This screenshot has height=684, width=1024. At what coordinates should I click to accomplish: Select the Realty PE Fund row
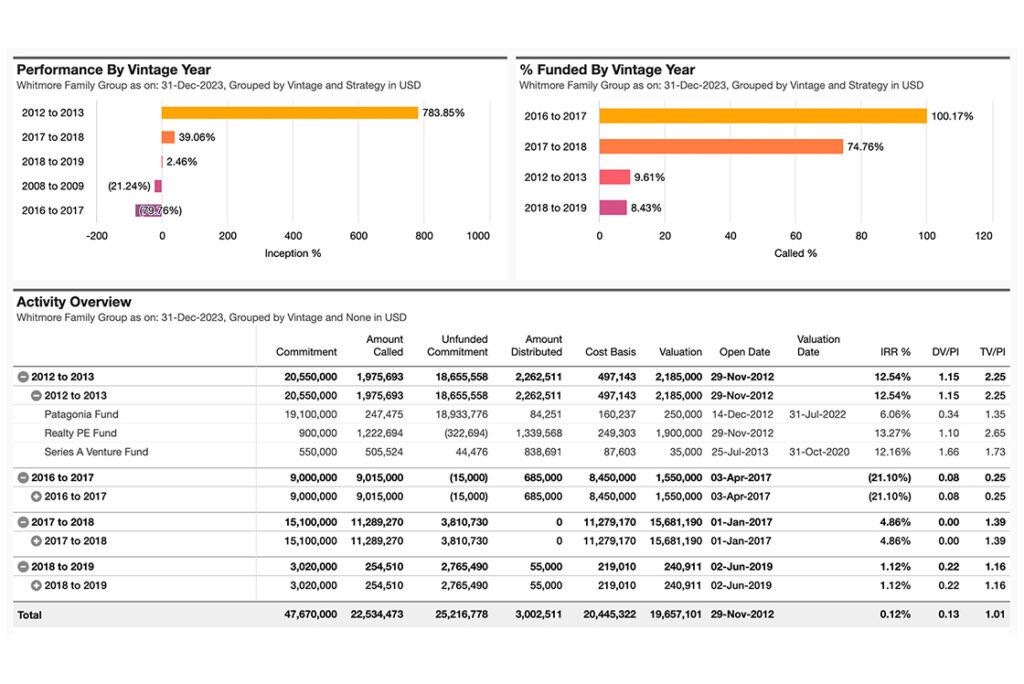tap(79, 433)
